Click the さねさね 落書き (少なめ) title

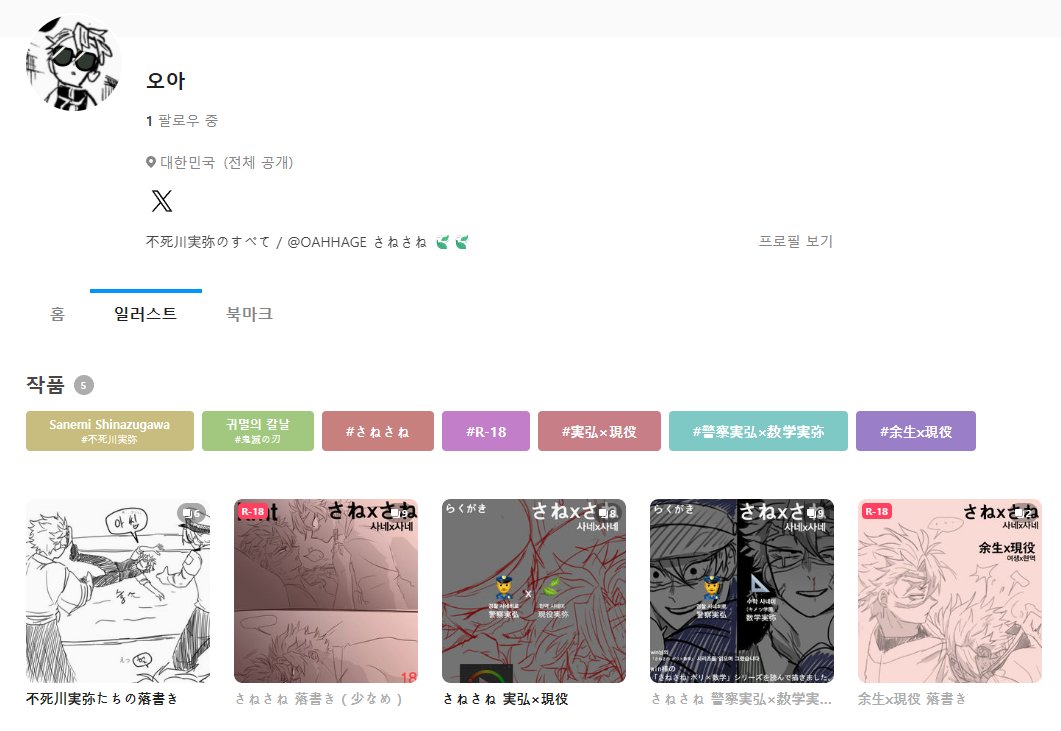(319, 699)
